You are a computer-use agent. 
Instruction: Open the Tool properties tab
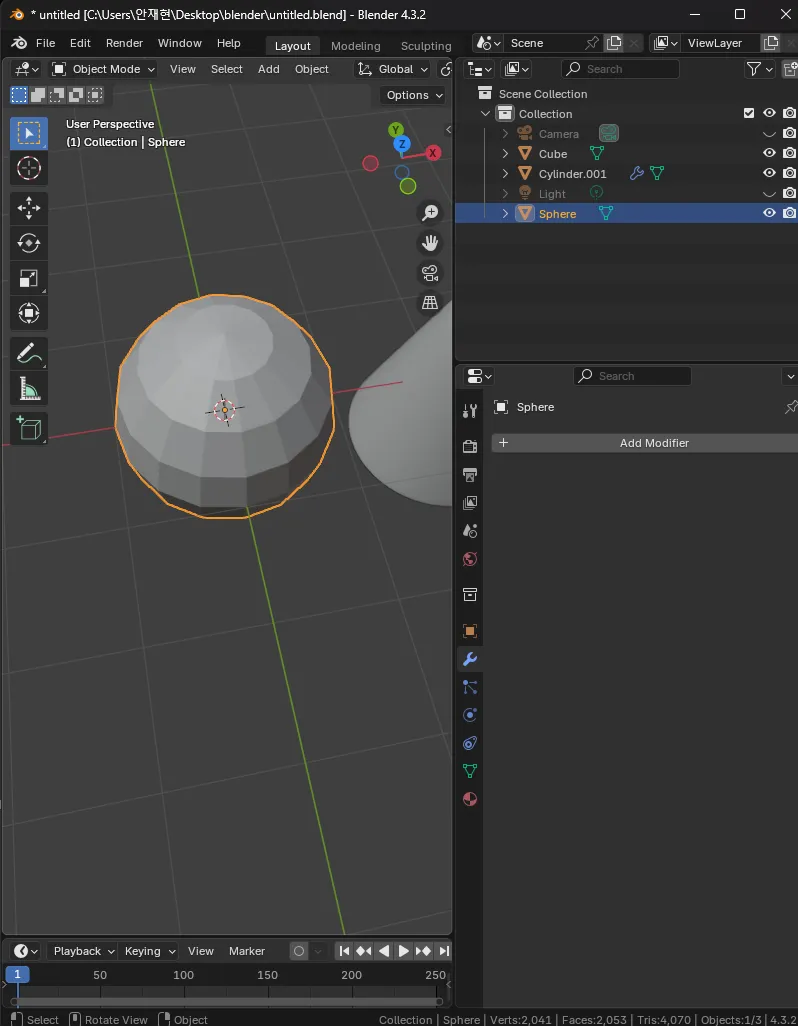470,411
